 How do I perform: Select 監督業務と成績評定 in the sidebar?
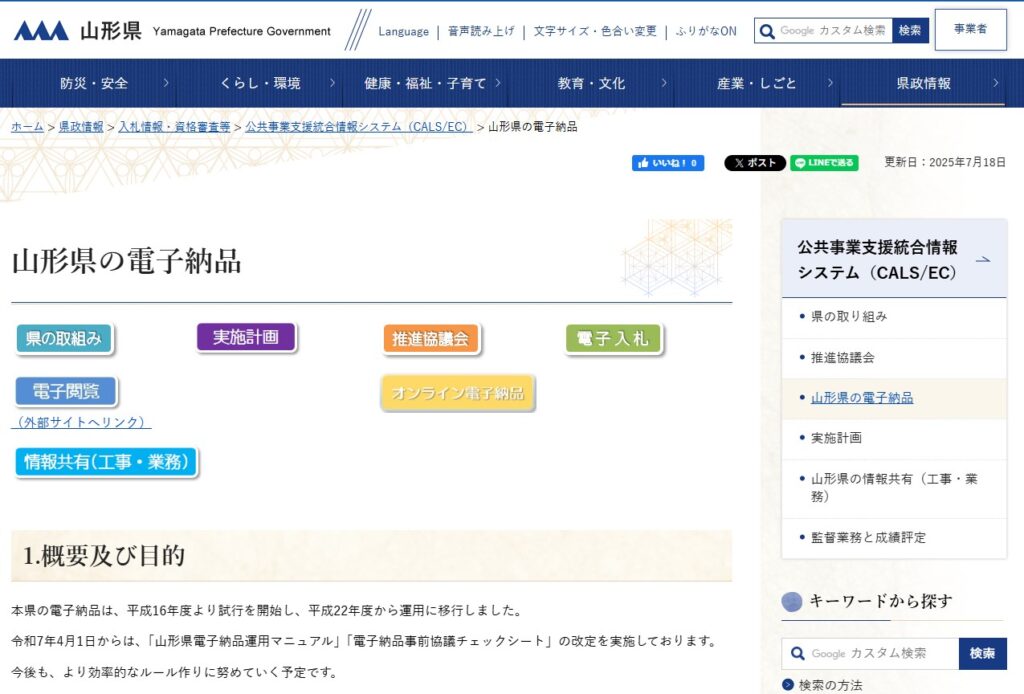(868, 537)
